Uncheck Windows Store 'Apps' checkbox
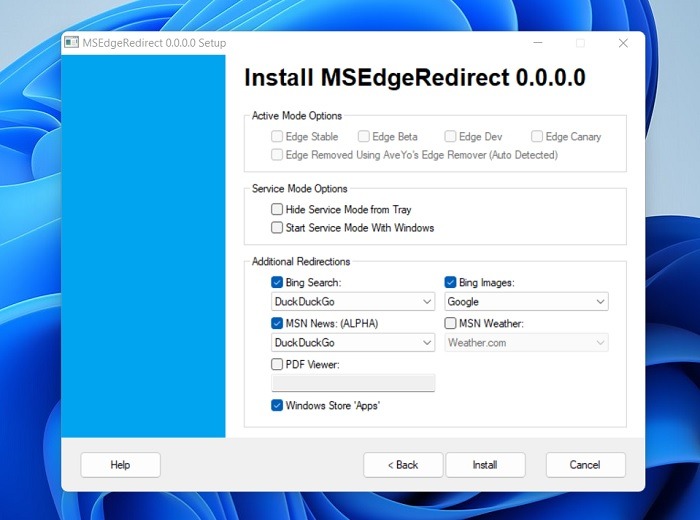Viewport: 700px width, 520px height. 277,405
